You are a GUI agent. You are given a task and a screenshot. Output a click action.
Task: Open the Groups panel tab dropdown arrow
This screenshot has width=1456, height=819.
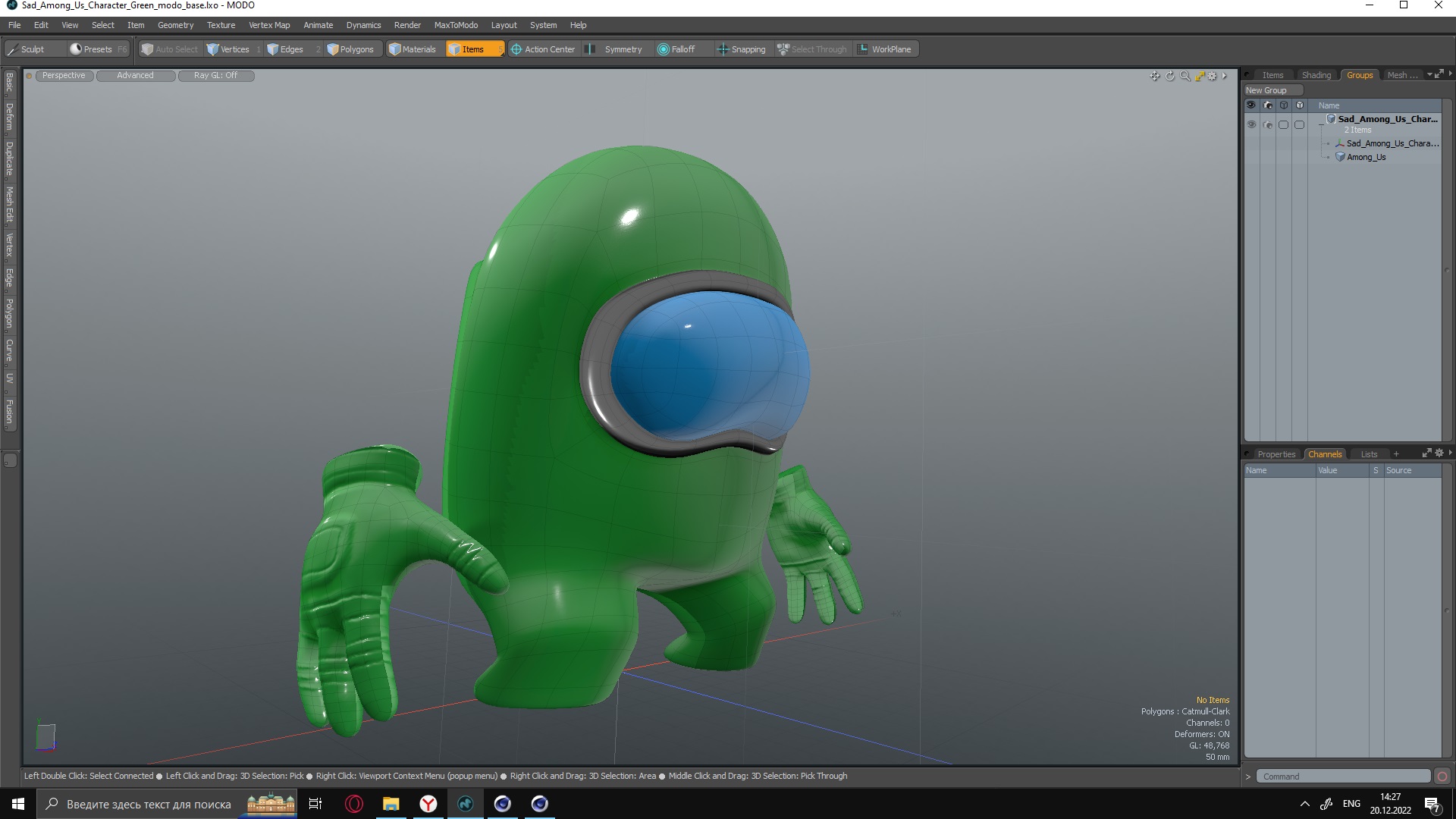pos(1429,74)
